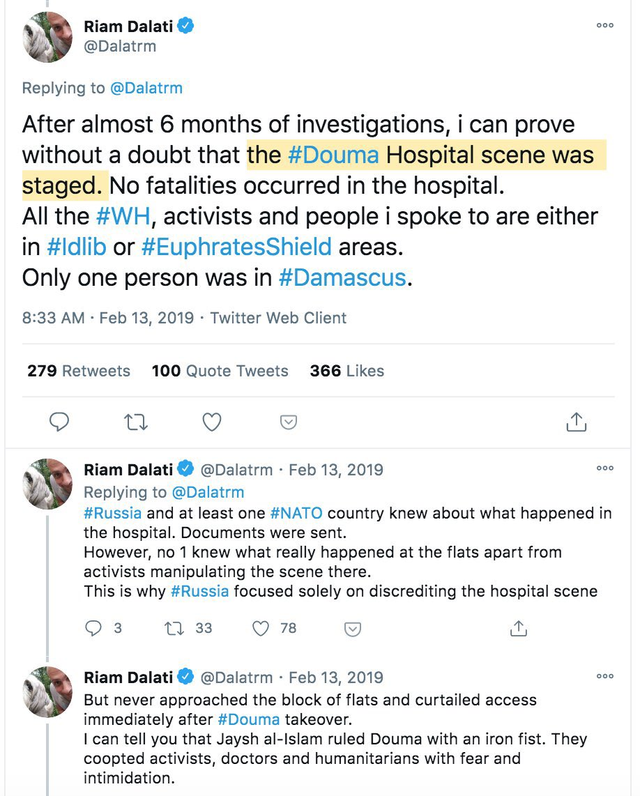640x796 pixels.
Task: Like the main tweet
Action: tap(212, 422)
